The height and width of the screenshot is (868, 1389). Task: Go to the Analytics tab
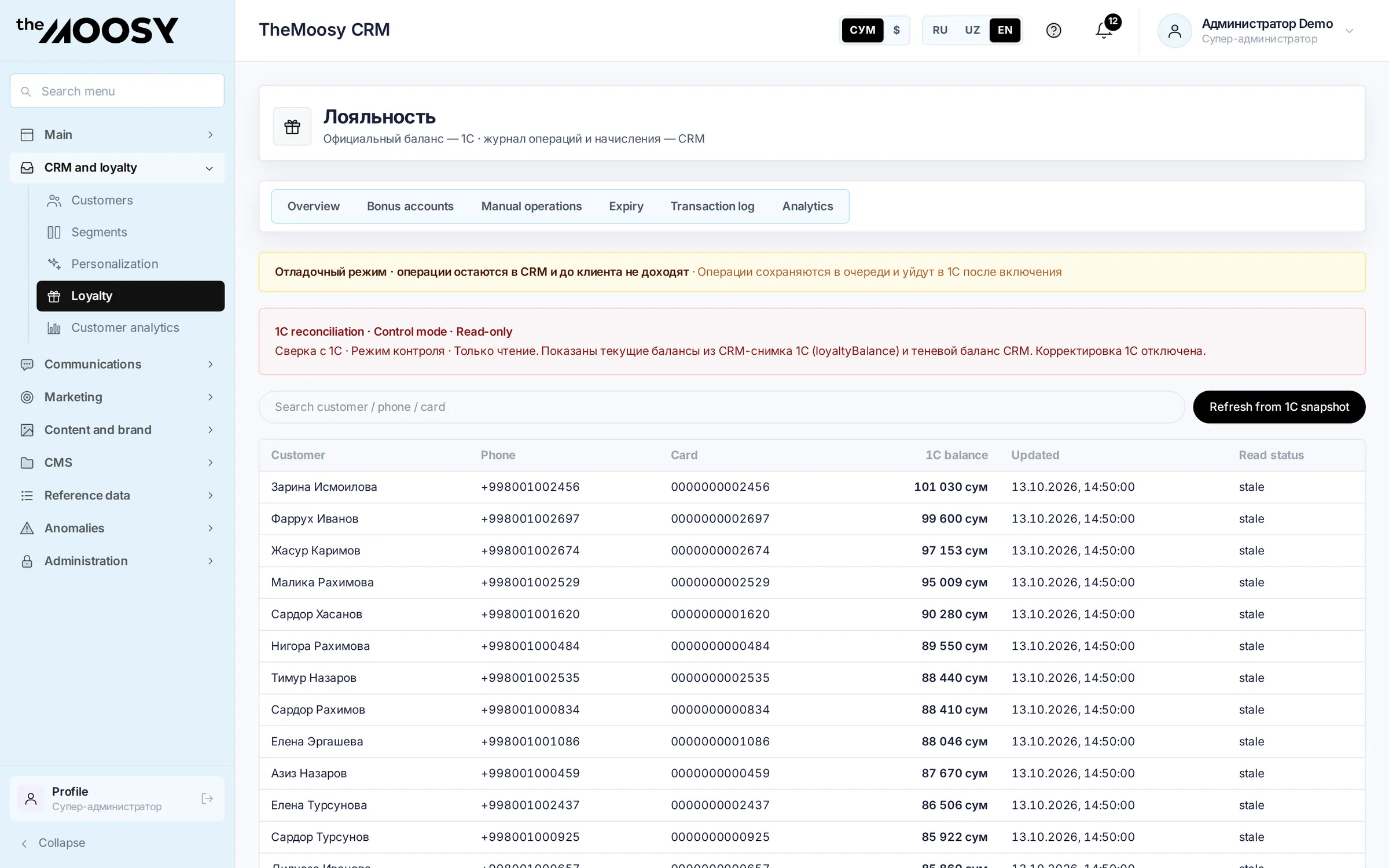coord(808,207)
